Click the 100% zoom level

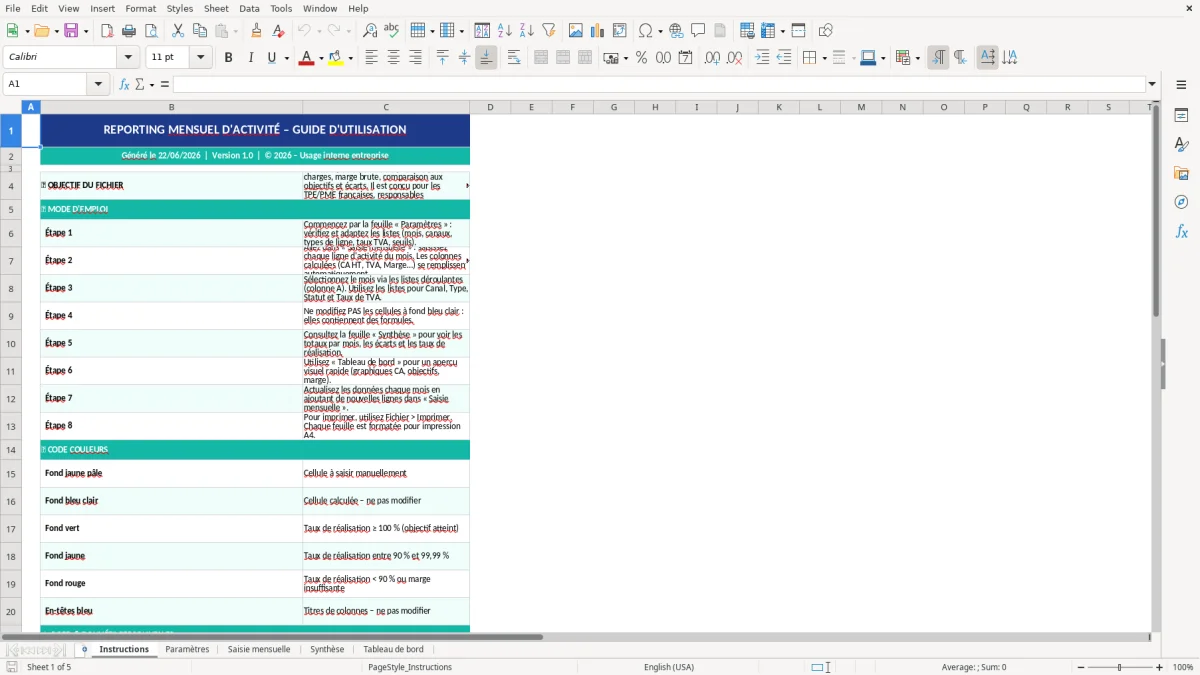(x=1183, y=667)
